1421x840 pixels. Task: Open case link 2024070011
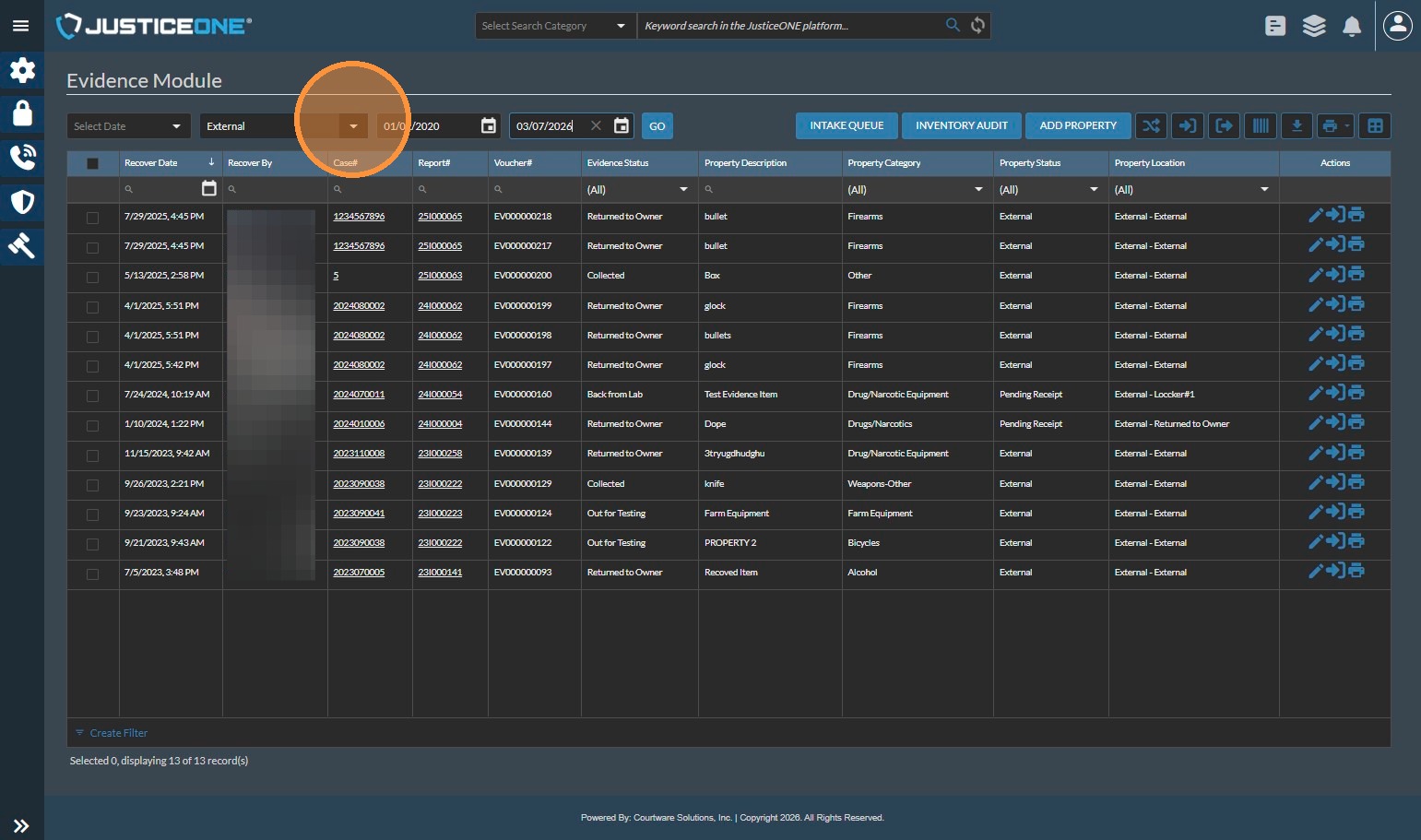pyautogui.click(x=359, y=395)
